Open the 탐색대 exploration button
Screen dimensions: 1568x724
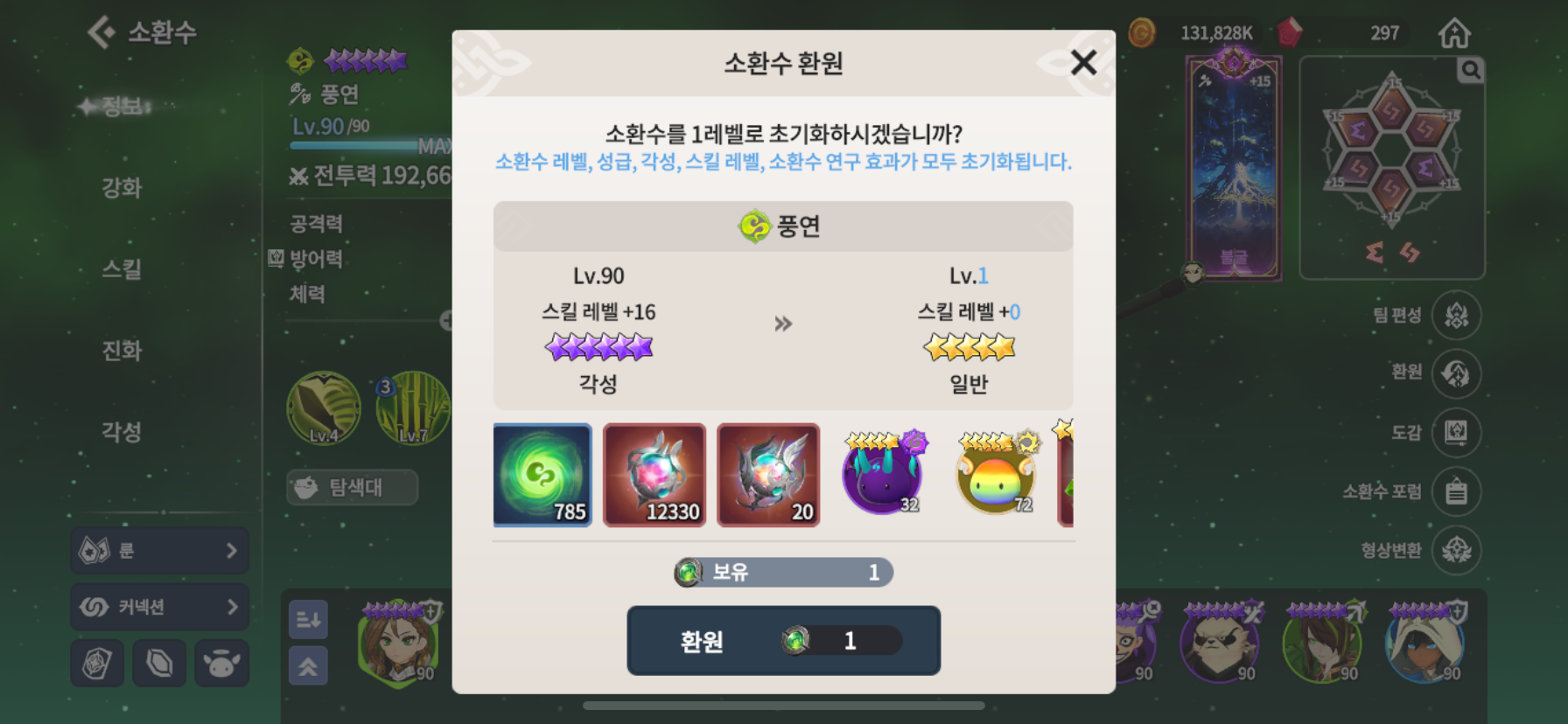click(352, 487)
